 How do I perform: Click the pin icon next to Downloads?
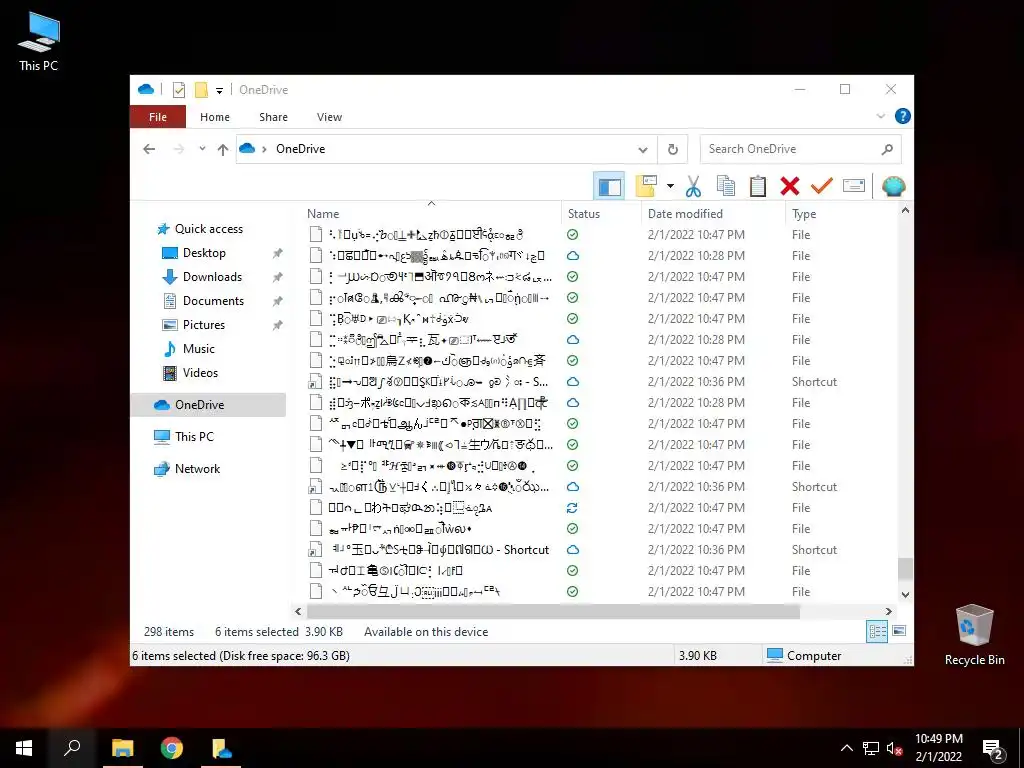278,277
